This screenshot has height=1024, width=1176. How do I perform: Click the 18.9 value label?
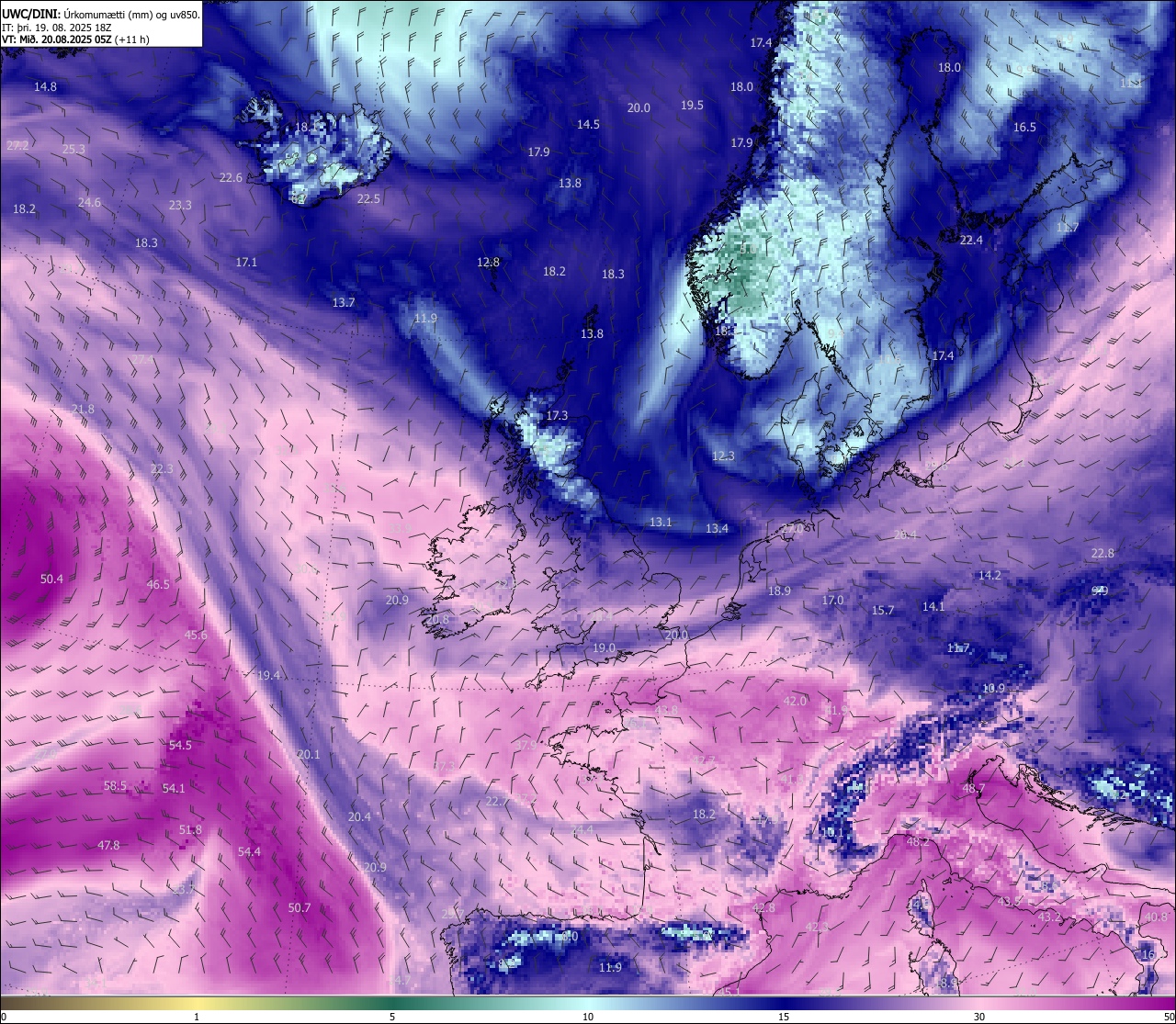click(779, 591)
